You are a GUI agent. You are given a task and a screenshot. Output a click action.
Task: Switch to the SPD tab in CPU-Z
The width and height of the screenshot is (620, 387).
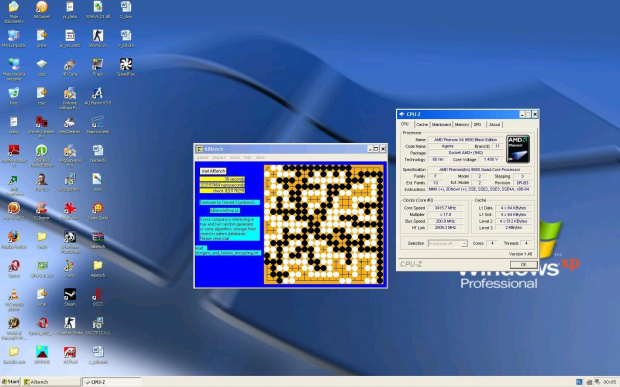click(478, 125)
